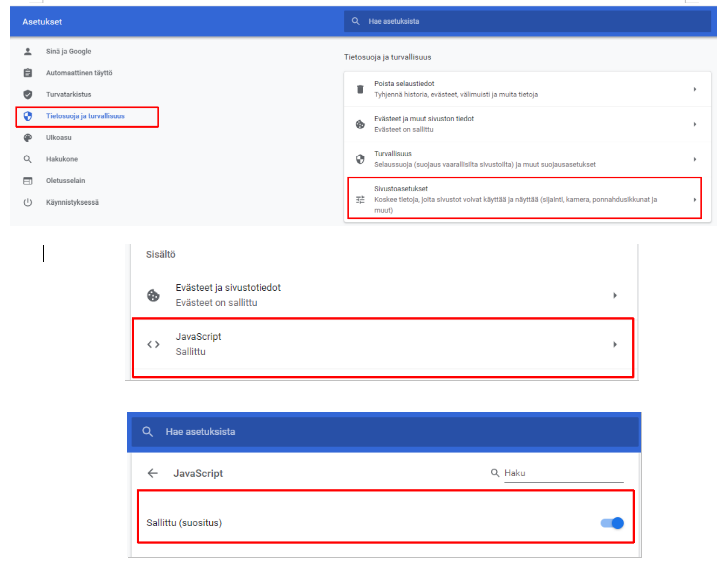
Task: Click the clipboard icon for Automaattinen täyttö
Action: point(28,73)
